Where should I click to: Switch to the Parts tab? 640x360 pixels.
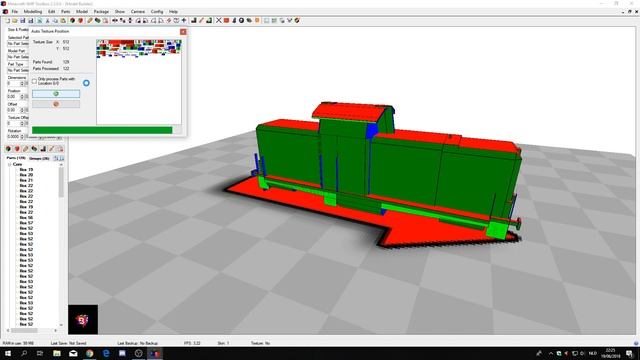(16, 158)
